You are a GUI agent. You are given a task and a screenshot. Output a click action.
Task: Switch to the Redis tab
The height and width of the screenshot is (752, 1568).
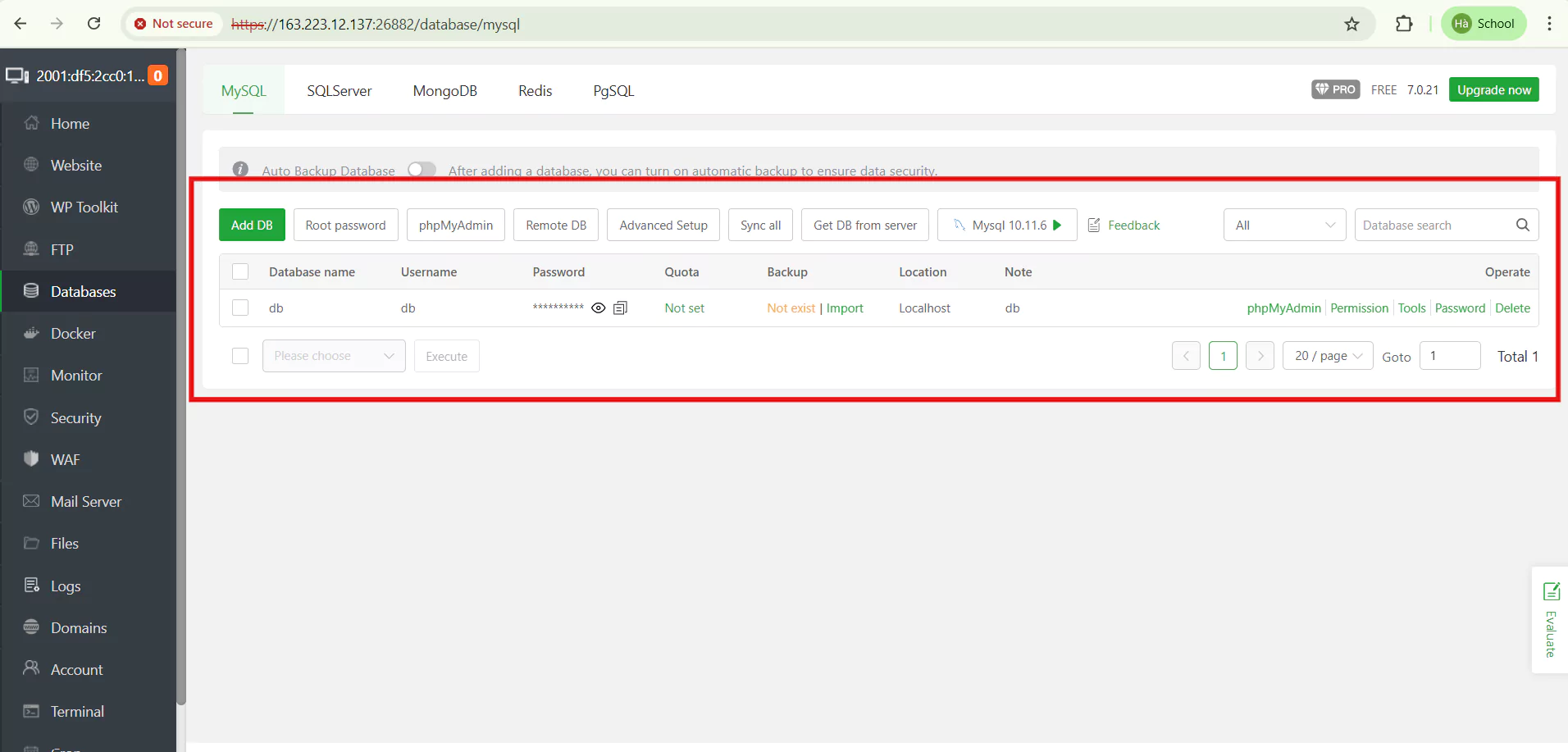click(536, 90)
